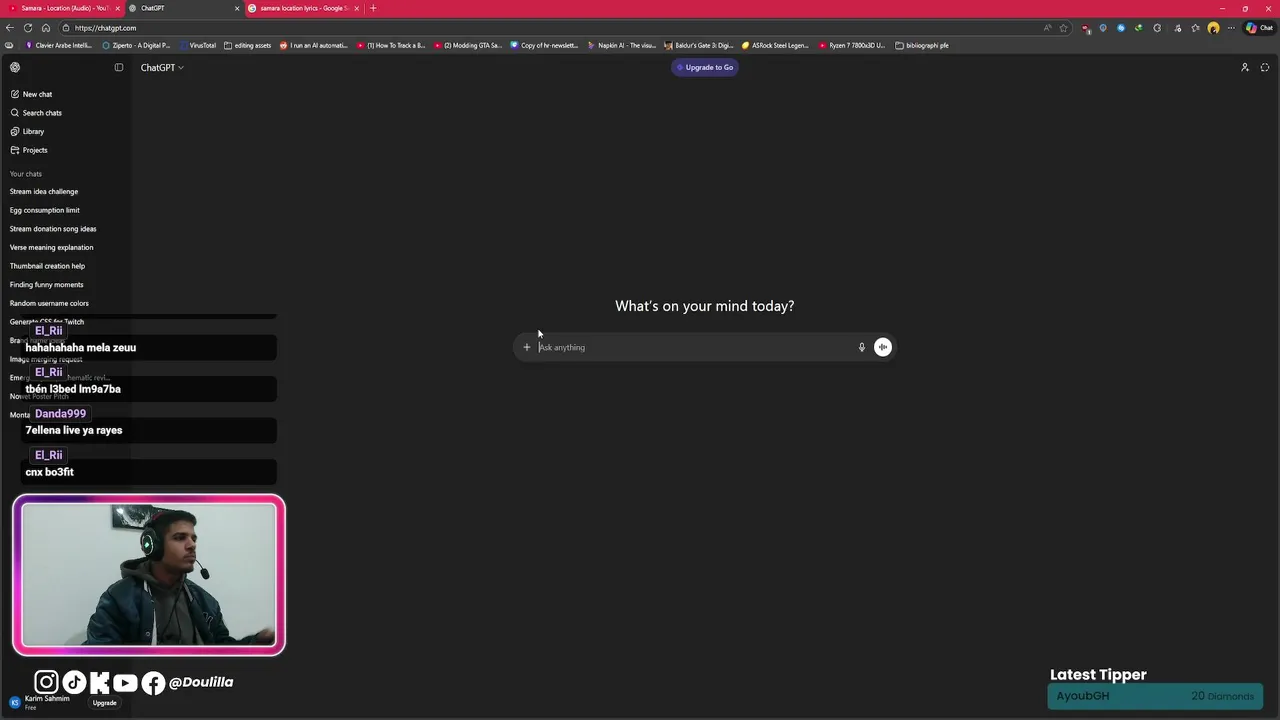
Task: Open the I run an AI automati... bookmark
Action: (x=314, y=45)
